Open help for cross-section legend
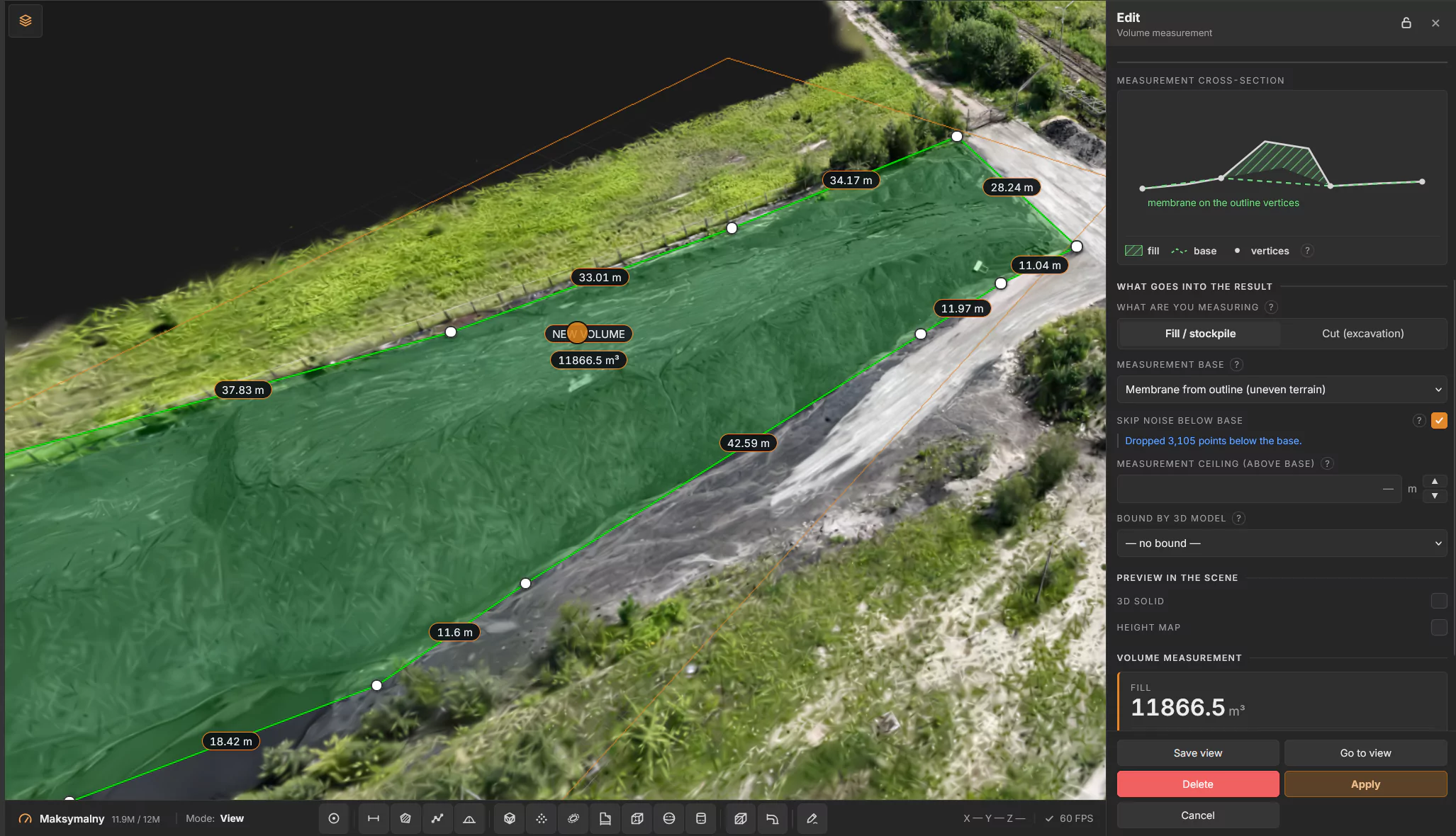 [x=1308, y=251]
